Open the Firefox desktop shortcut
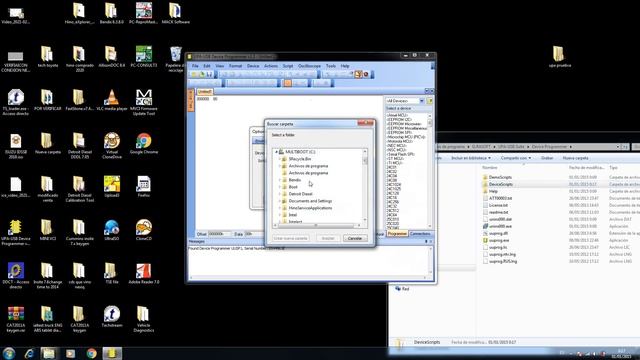Viewport: 640px width, 360px height. (144, 187)
